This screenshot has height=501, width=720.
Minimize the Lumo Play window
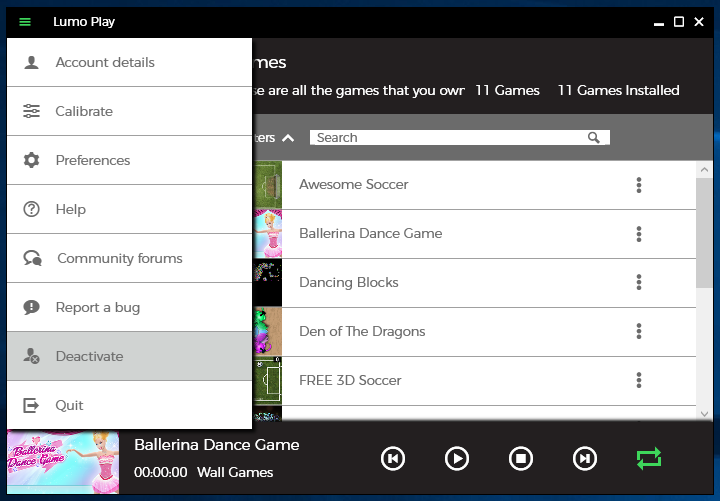(x=659, y=24)
